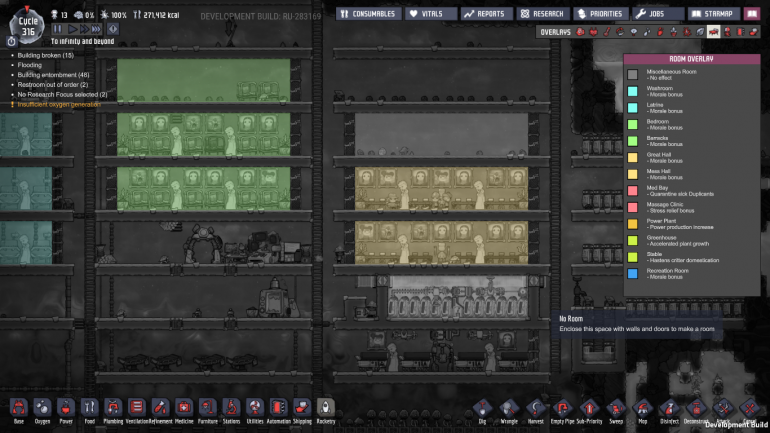
Task: Open the Ventilation build category
Action: (137, 408)
